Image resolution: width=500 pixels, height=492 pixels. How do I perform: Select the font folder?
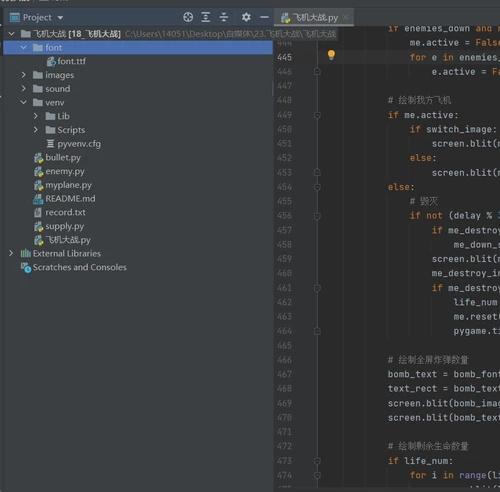138,48
